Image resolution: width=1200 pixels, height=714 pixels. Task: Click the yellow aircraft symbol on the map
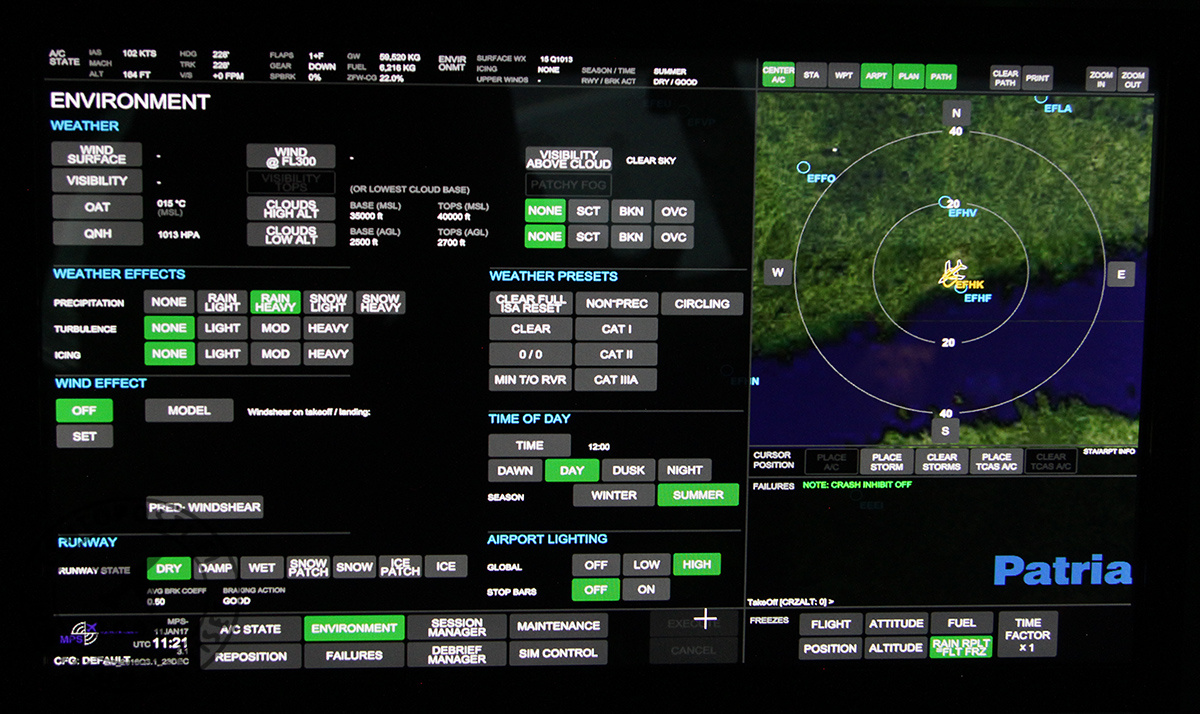point(951,272)
